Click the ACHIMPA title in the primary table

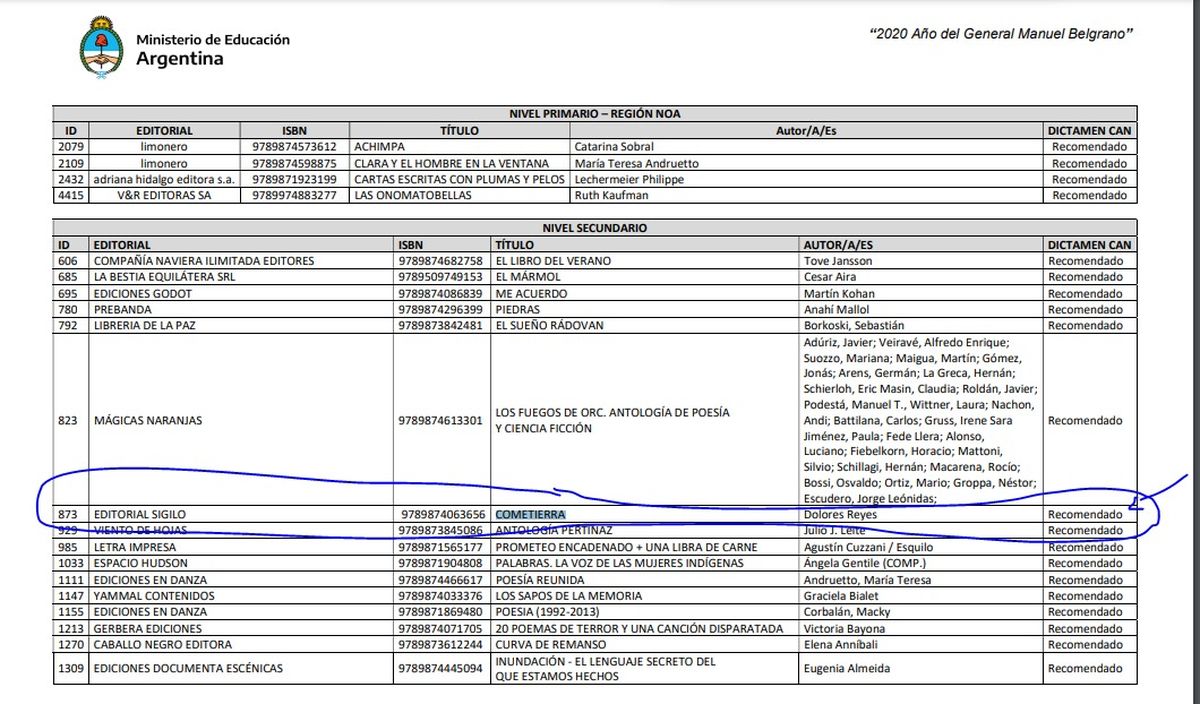[381, 146]
